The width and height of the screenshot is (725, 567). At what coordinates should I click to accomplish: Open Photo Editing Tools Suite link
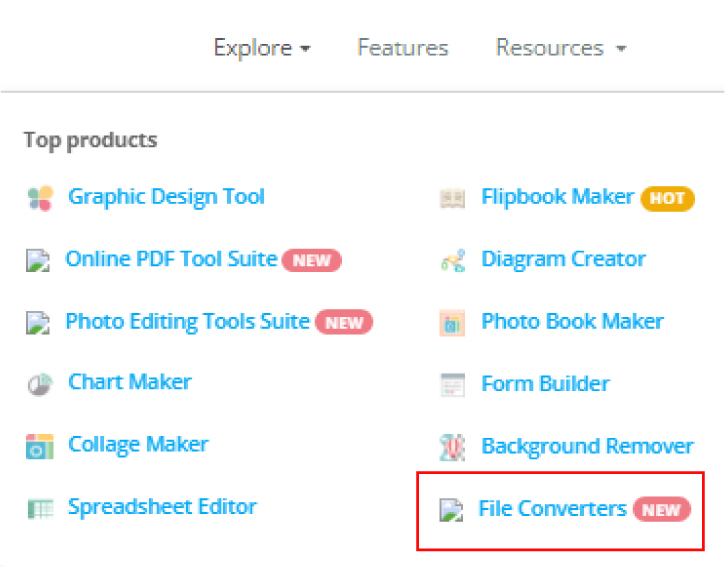coord(187,321)
